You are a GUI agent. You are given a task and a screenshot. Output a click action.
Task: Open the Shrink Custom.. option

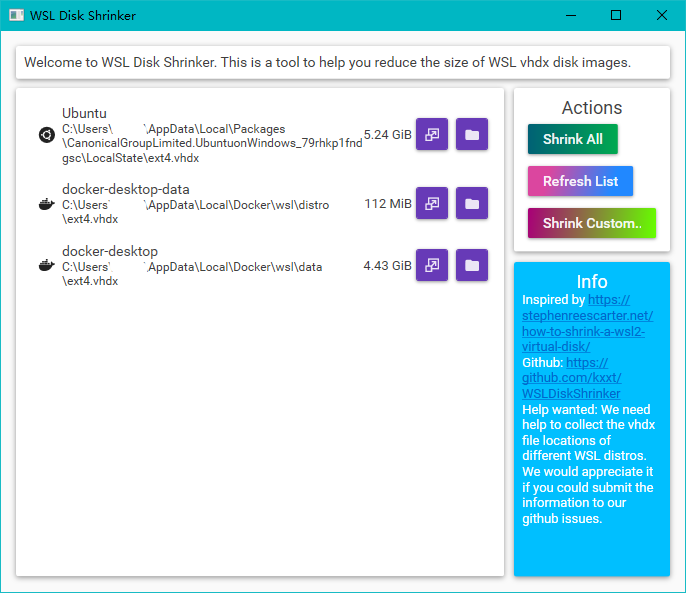(592, 223)
